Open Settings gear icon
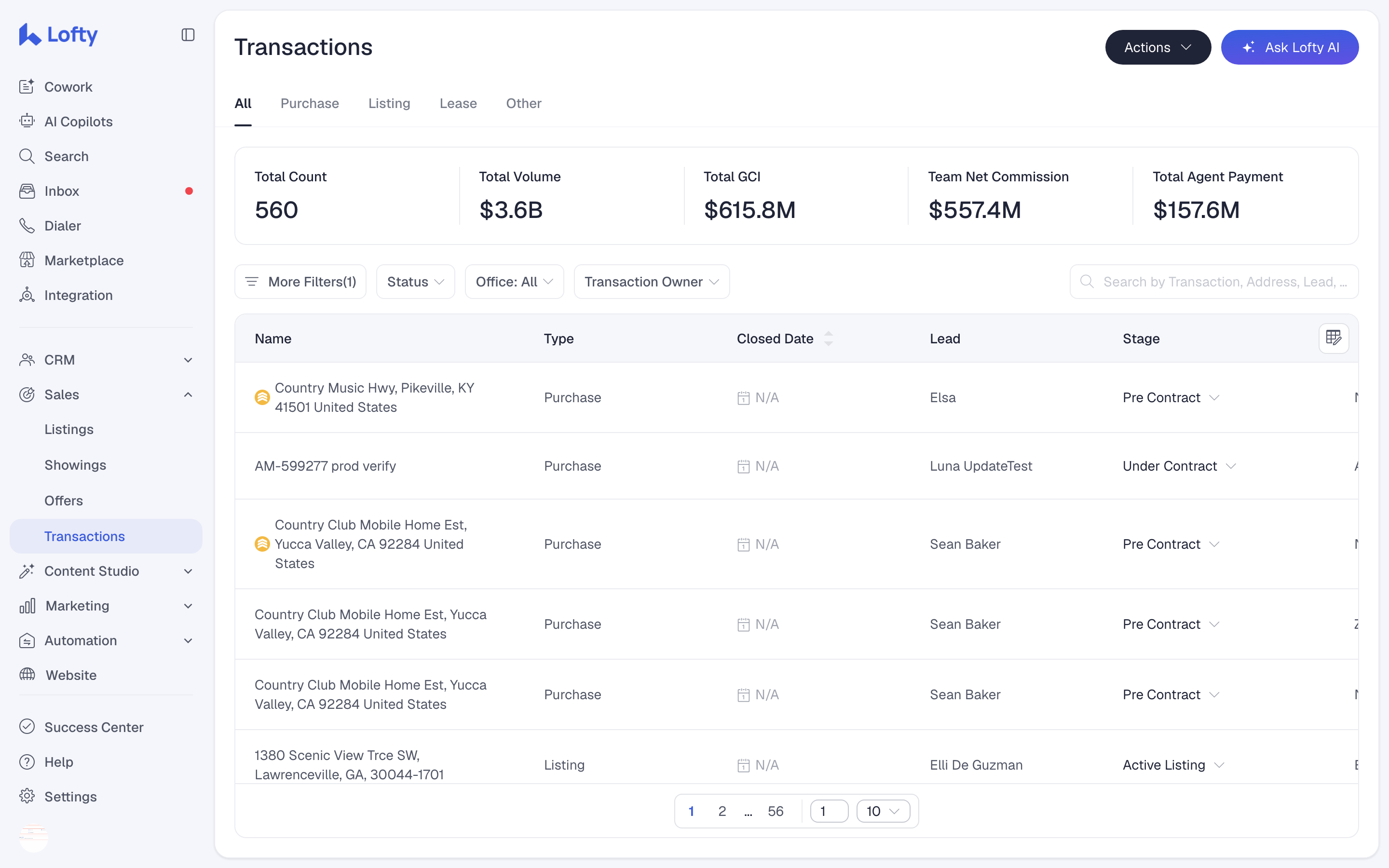1389x868 pixels. [x=27, y=796]
